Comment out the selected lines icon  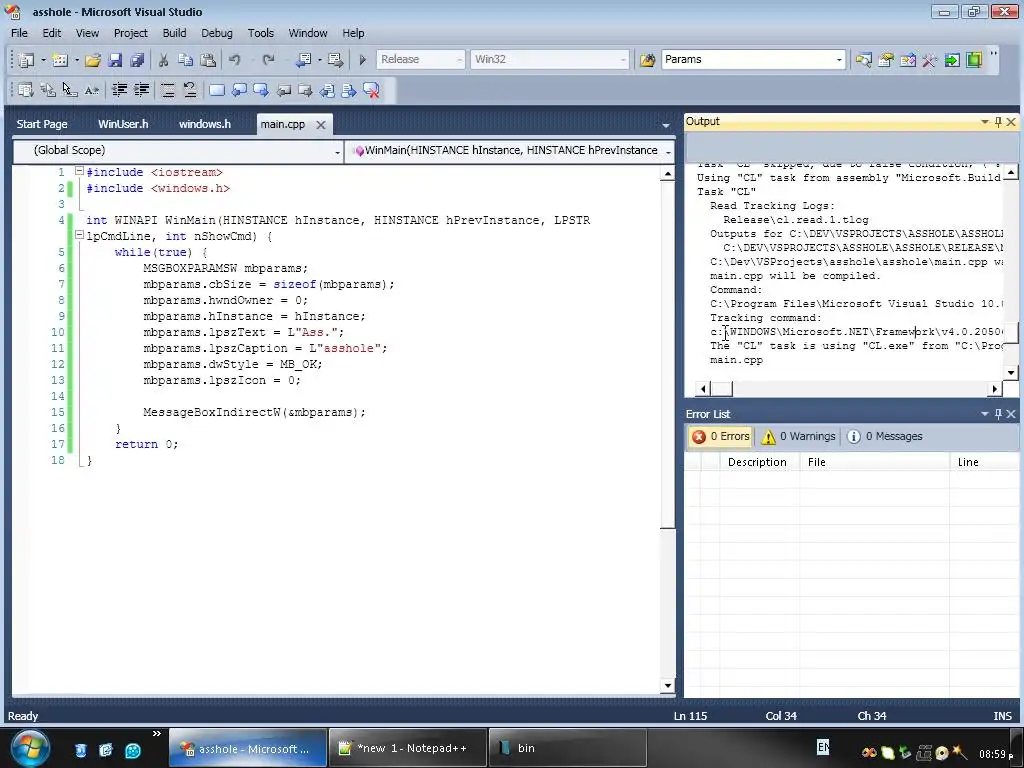168,90
